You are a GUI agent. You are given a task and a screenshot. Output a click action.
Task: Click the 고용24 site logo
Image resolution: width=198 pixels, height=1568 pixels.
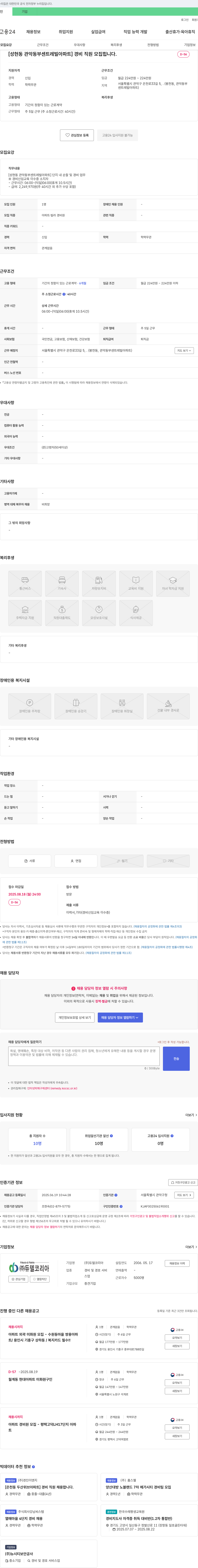8,32
